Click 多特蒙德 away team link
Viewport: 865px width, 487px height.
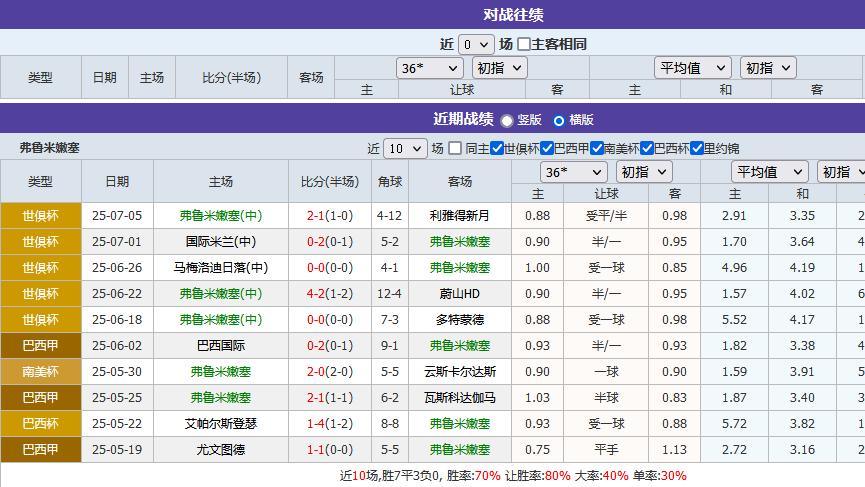(460, 319)
